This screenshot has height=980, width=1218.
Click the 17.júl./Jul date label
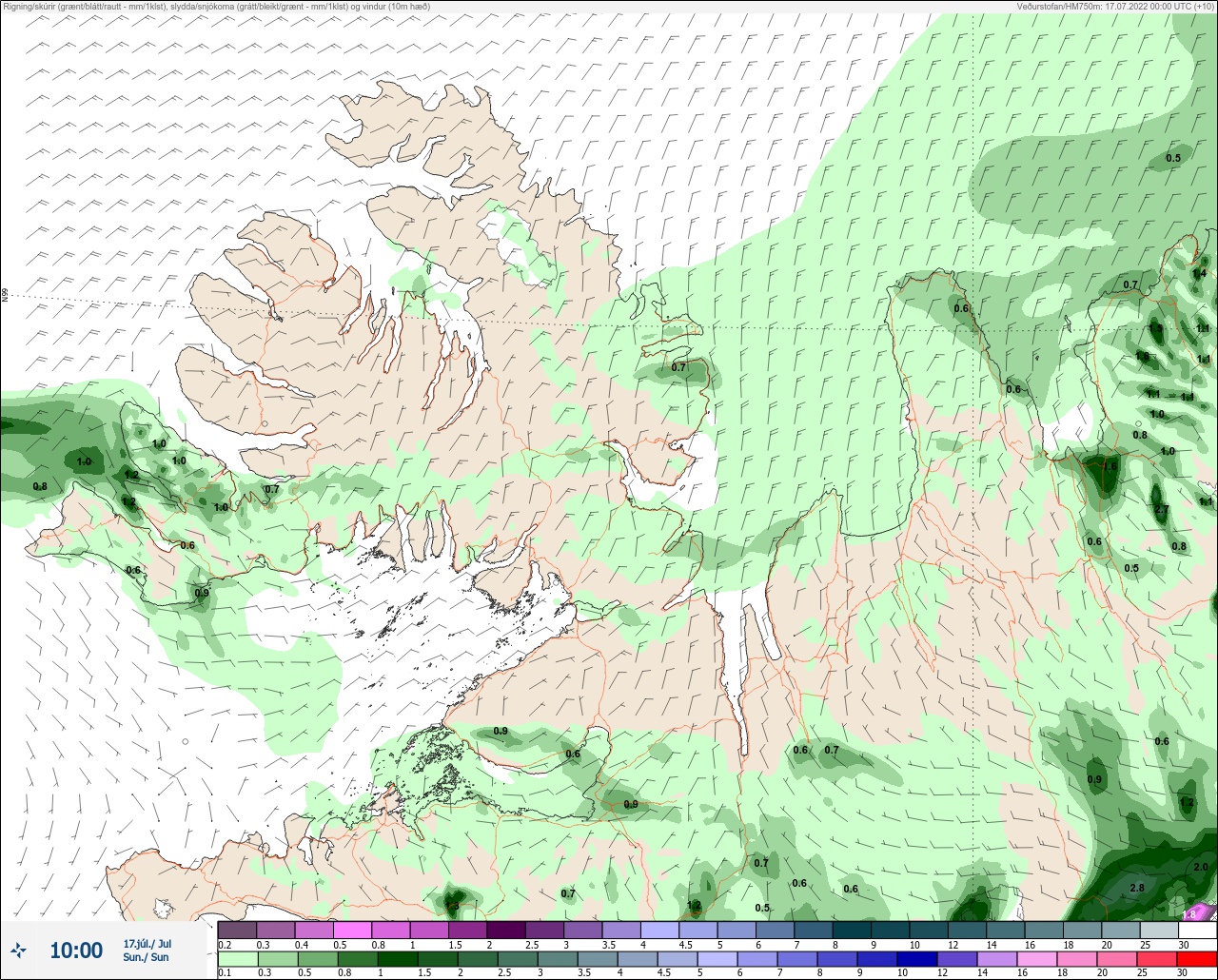147,944
